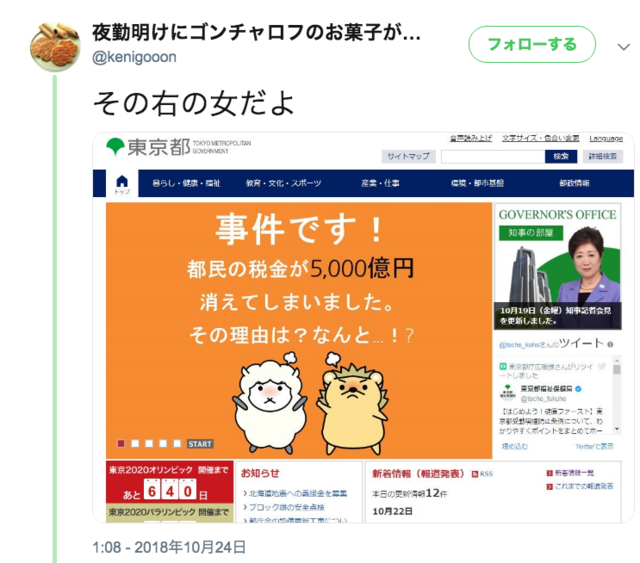The image size is (640, 563).
Task: Click the Tokyo green ginkgo logo
Action: tap(115, 147)
